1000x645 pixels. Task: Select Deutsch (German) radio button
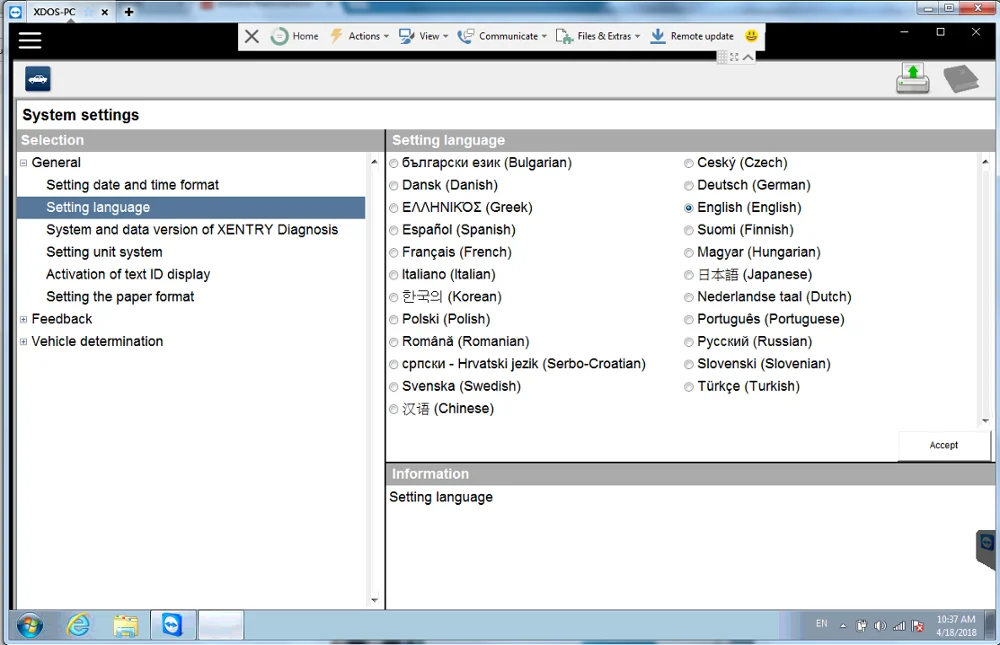click(689, 186)
